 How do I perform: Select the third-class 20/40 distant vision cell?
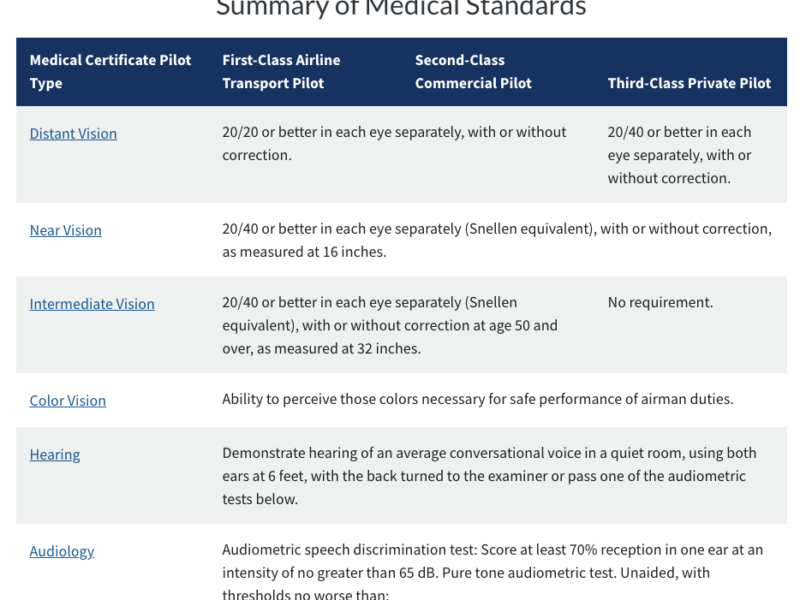click(x=680, y=155)
